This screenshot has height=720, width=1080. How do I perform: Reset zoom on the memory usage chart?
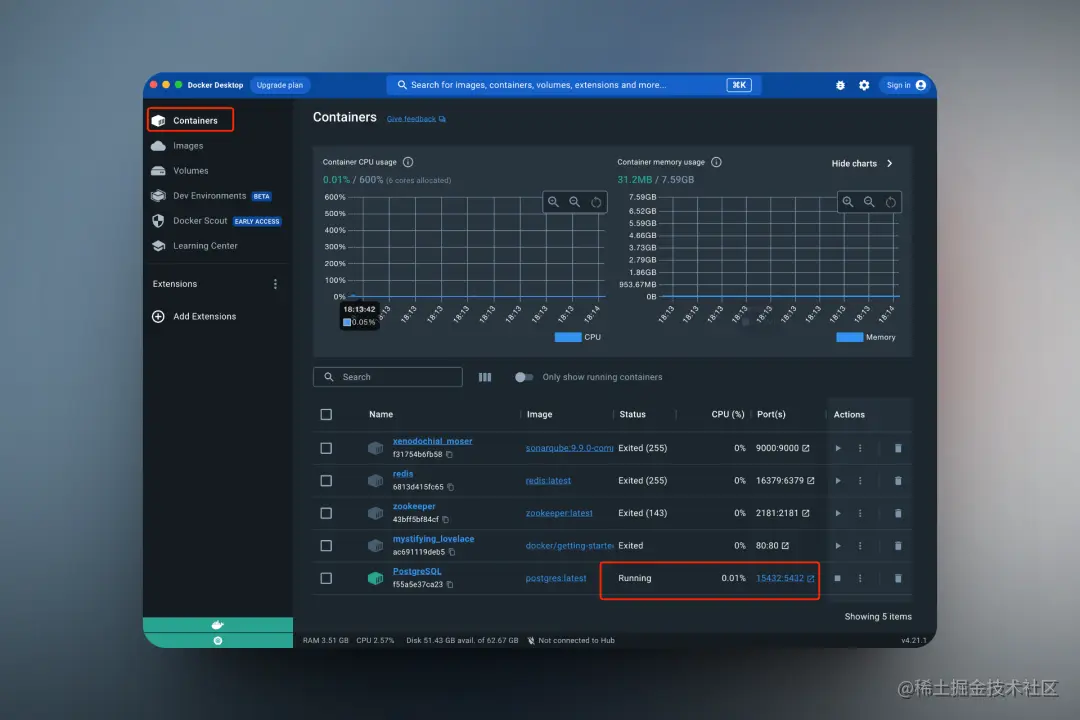[891, 202]
